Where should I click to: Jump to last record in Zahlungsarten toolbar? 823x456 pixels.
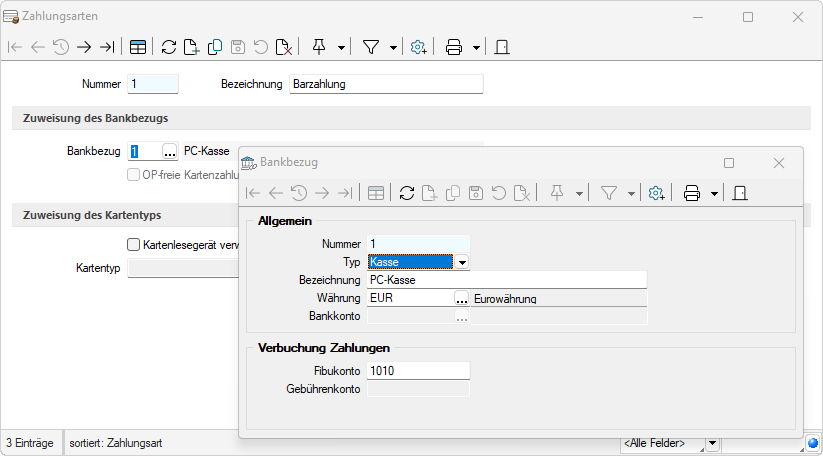coord(107,47)
